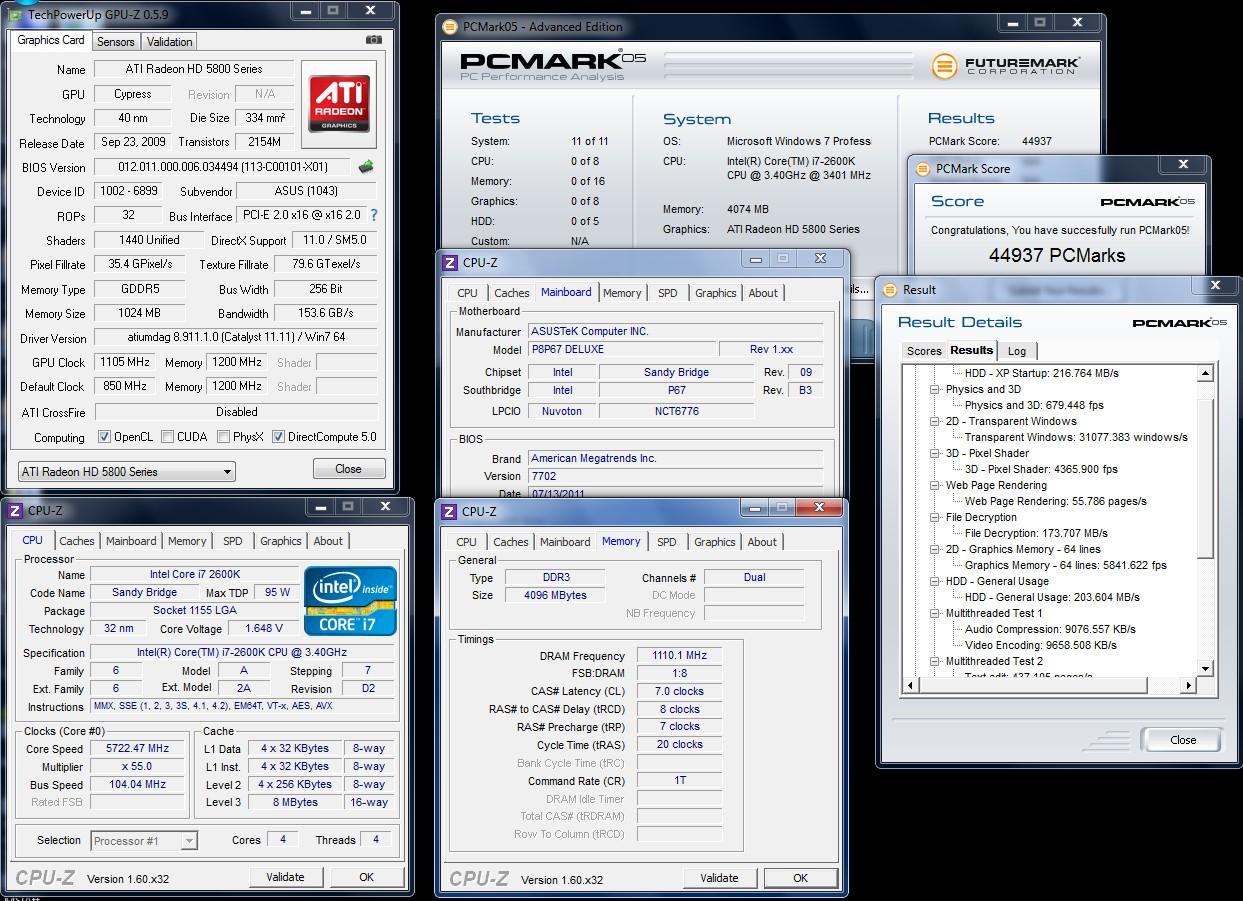Open Memory tab in the Mainboard CPU-Z window
Image resolution: width=1243 pixels, height=901 pixels.
click(x=622, y=293)
